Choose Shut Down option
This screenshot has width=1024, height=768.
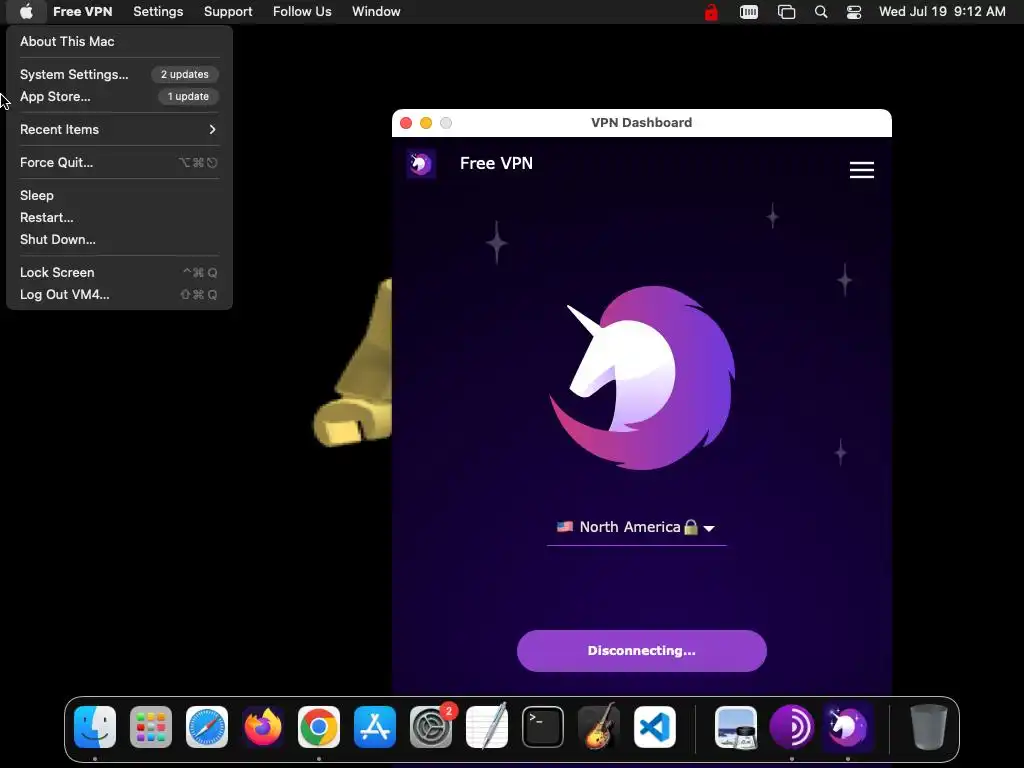pos(120,240)
